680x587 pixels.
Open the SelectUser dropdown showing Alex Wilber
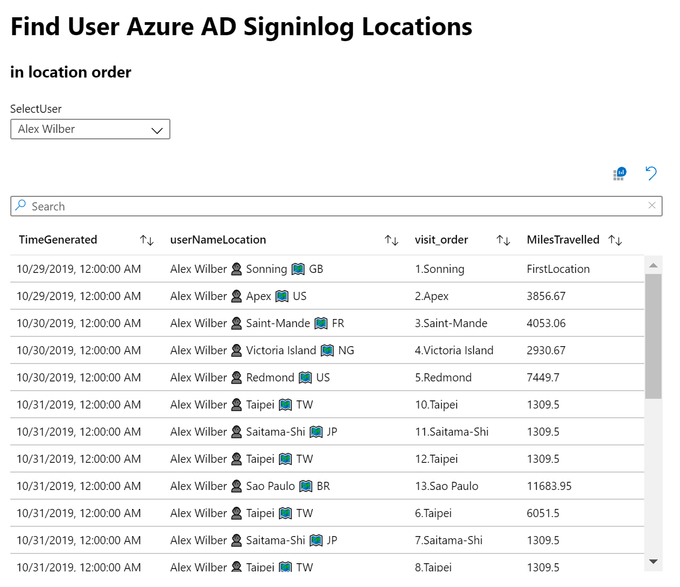coord(90,129)
